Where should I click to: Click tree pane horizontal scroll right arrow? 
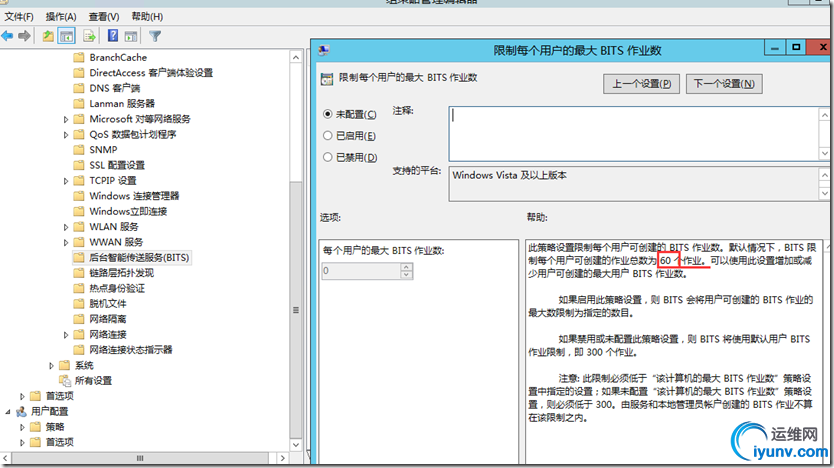pyautogui.click(x=282, y=458)
